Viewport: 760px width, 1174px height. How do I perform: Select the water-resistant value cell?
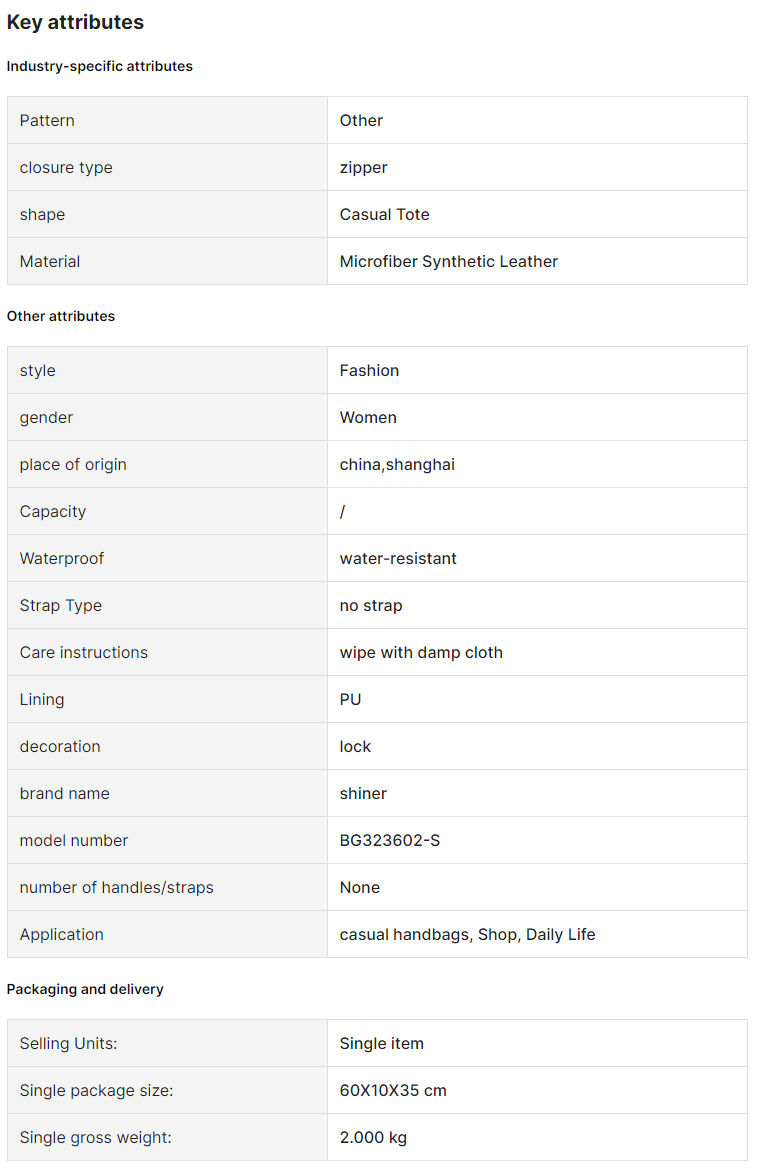click(537, 559)
